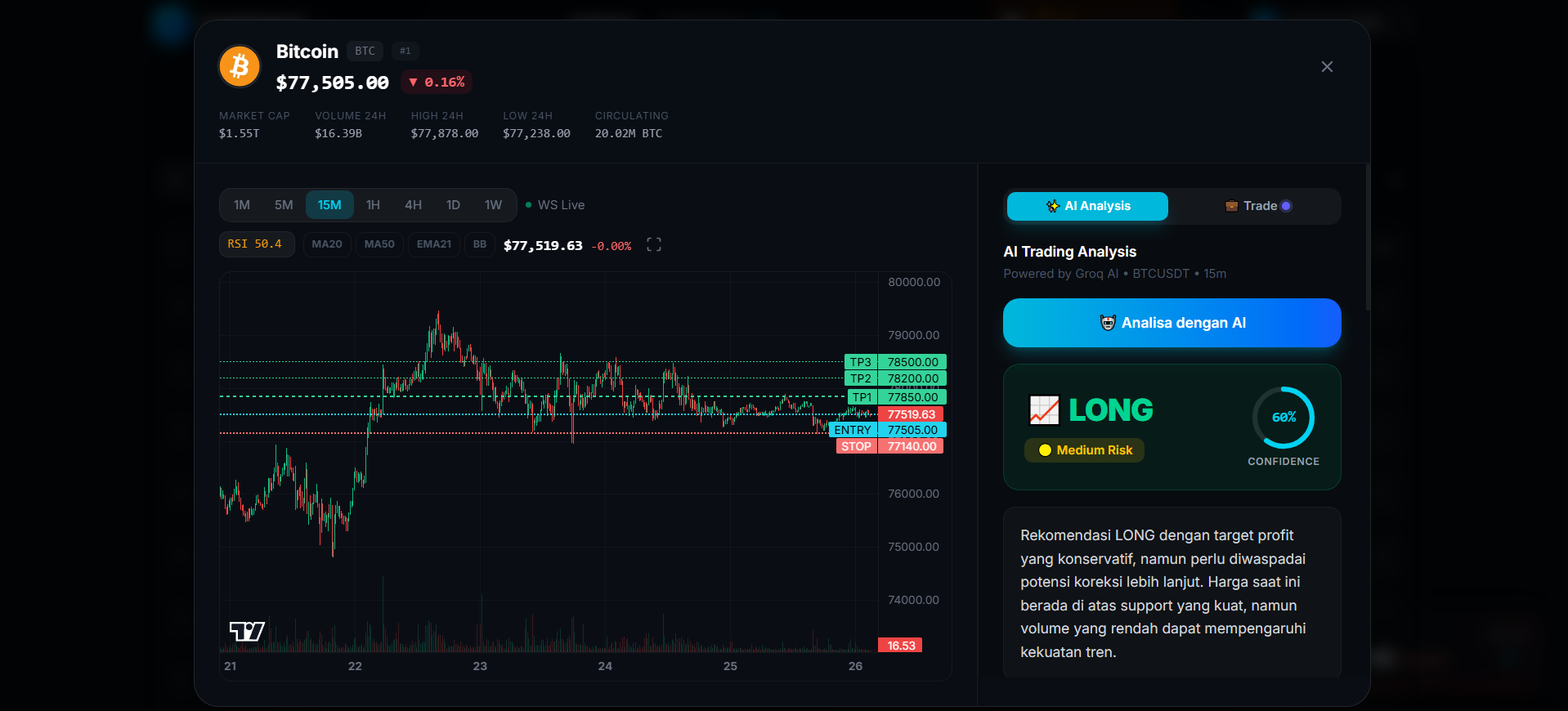Click the Market Cap $1.55T value
Image resolution: width=1568 pixels, height=711 pixels.
click(x=240, y=133)
